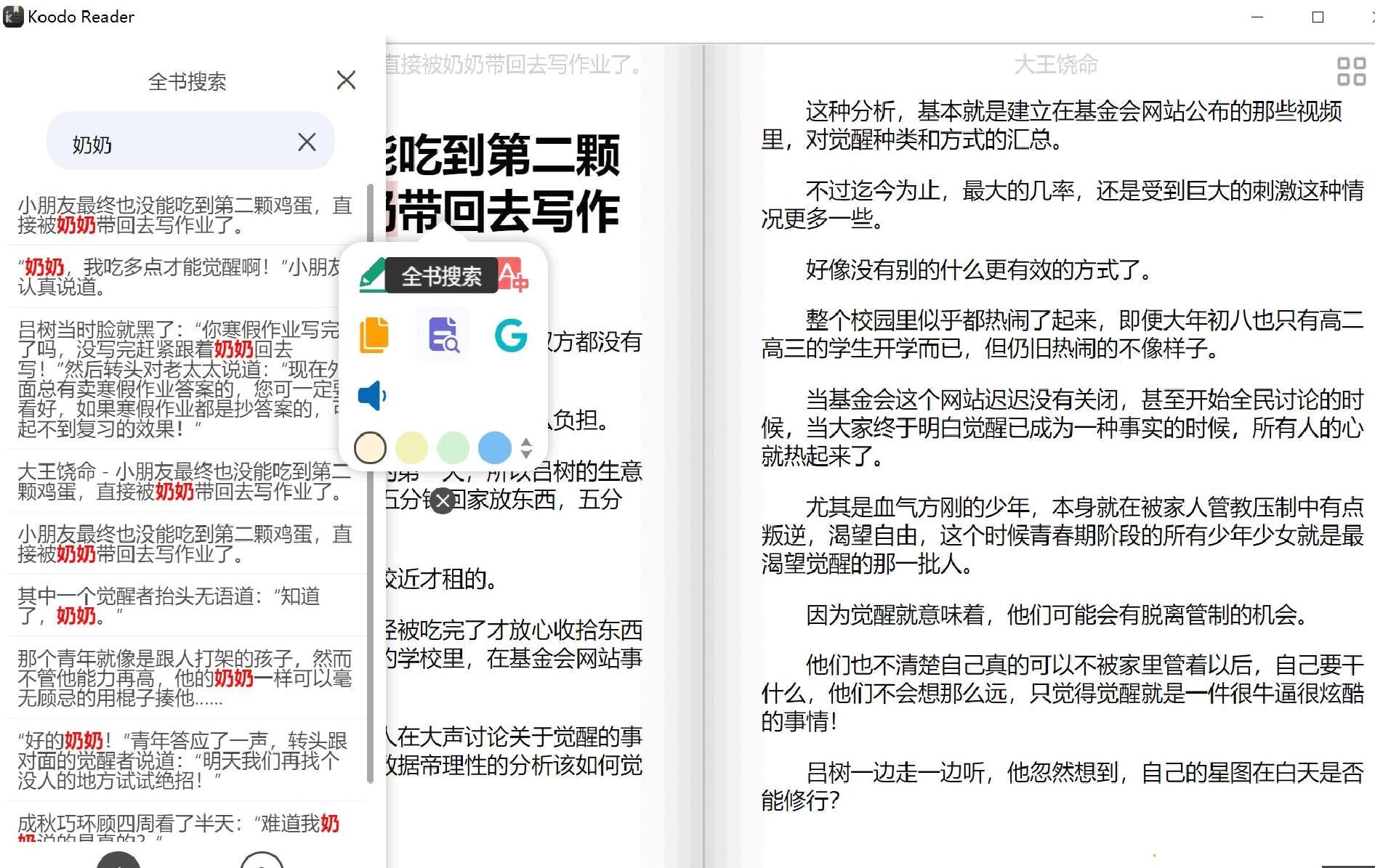Click paragraph 吕树一边走一边听
Screen dimensions: 1375x868
point(1062,786)
